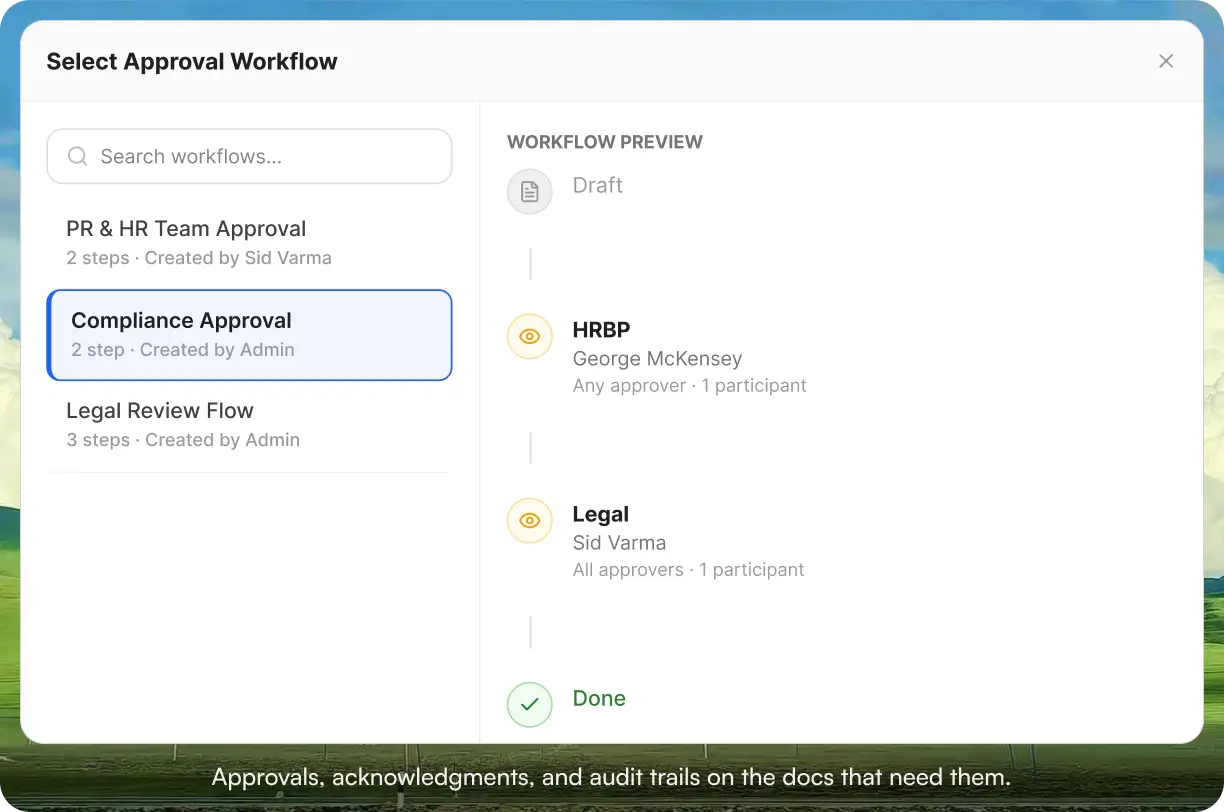
Task: Click the eye icon beside HRBP step
Action: pyautogui.click(x=530, y=337)
